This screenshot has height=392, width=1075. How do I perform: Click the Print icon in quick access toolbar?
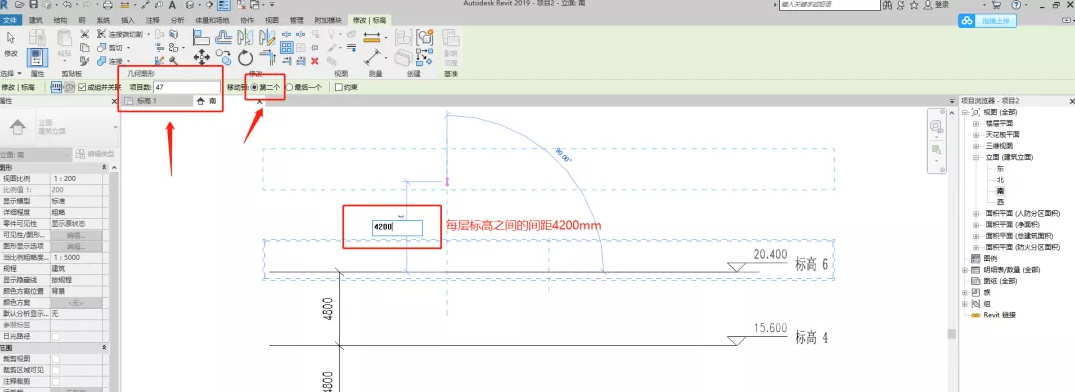(x=108, y=5)
